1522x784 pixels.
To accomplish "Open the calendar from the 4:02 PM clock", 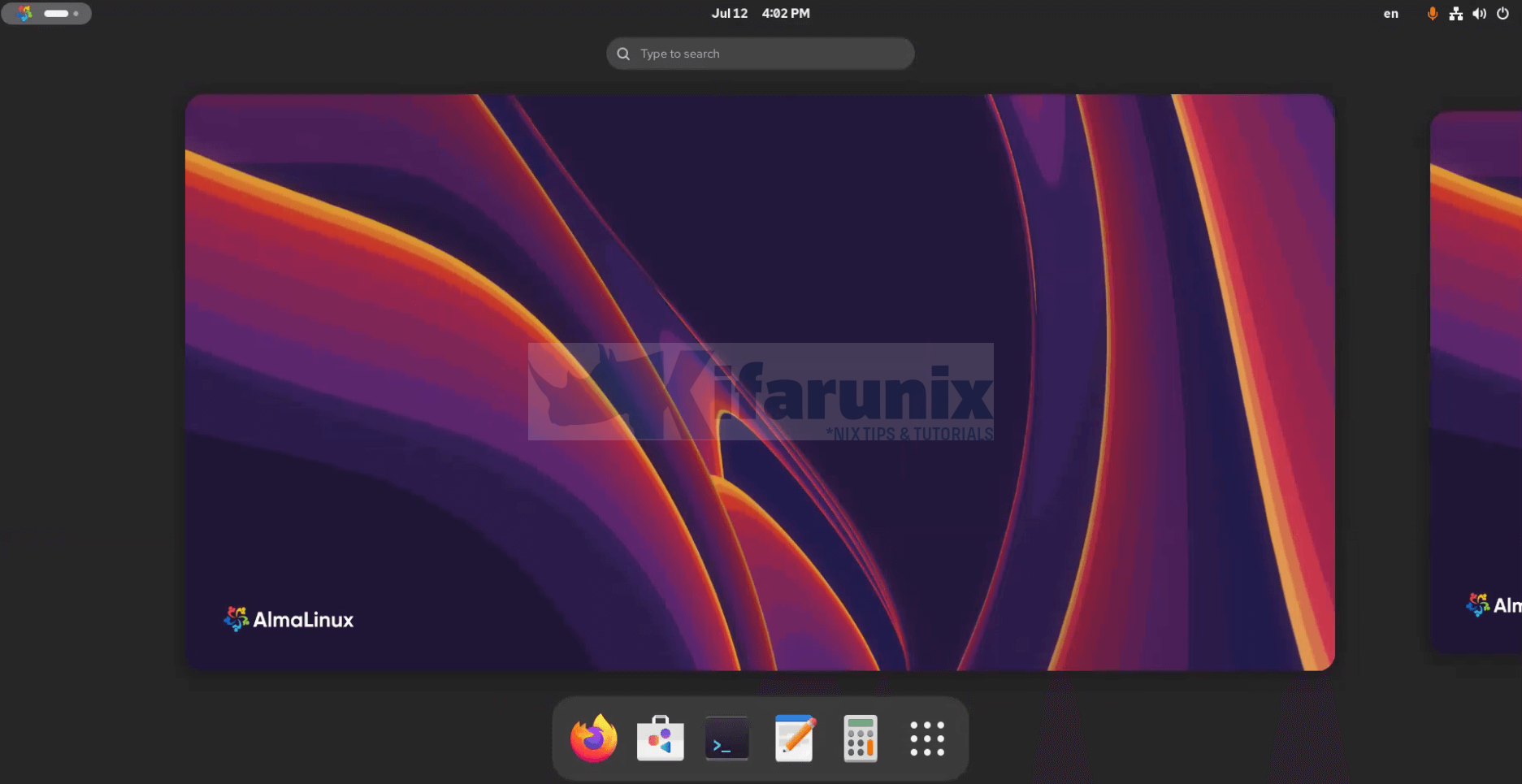I will [x=785, y=14].
